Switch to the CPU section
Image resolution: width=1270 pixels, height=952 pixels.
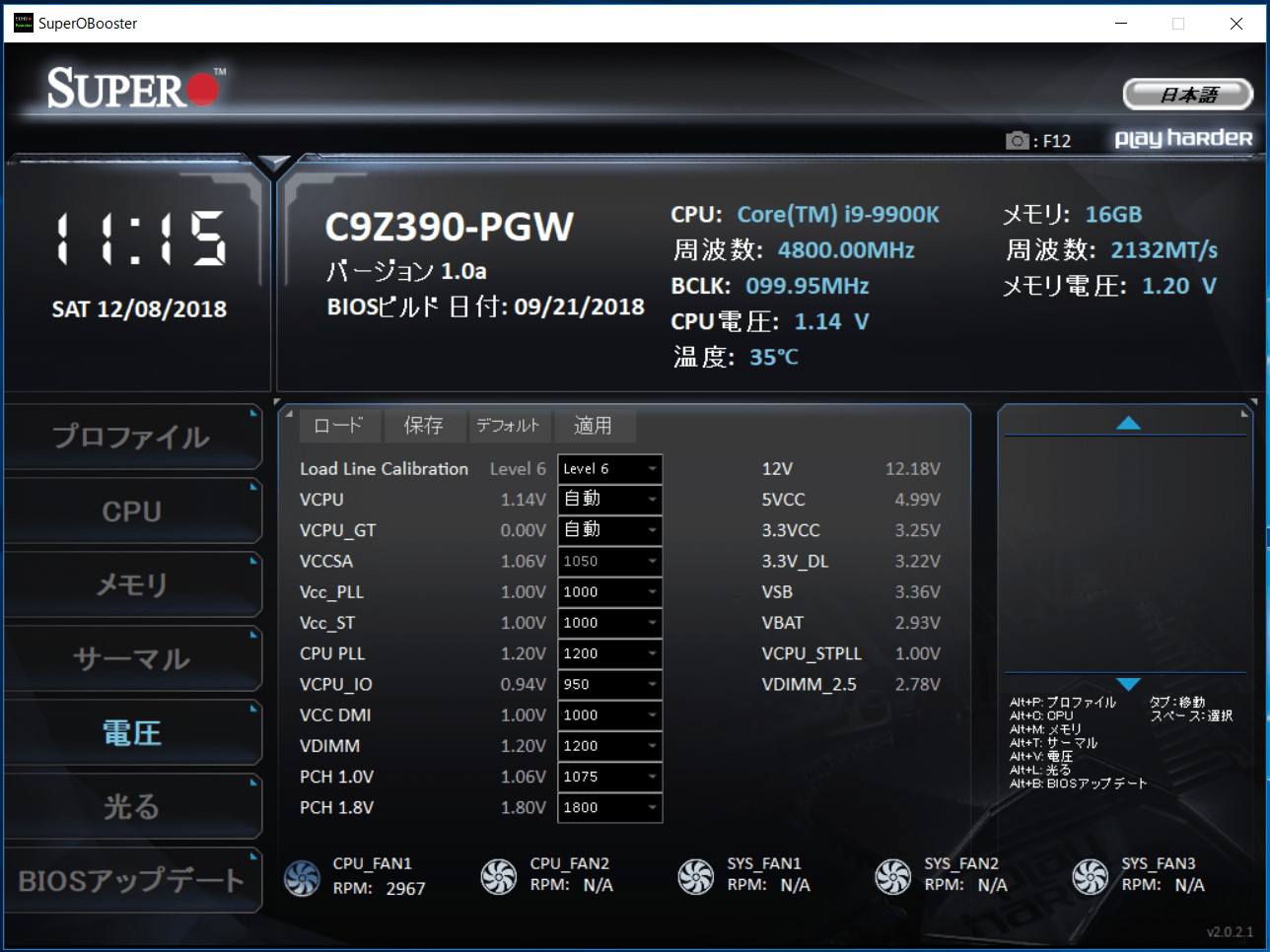coord(132,511)
